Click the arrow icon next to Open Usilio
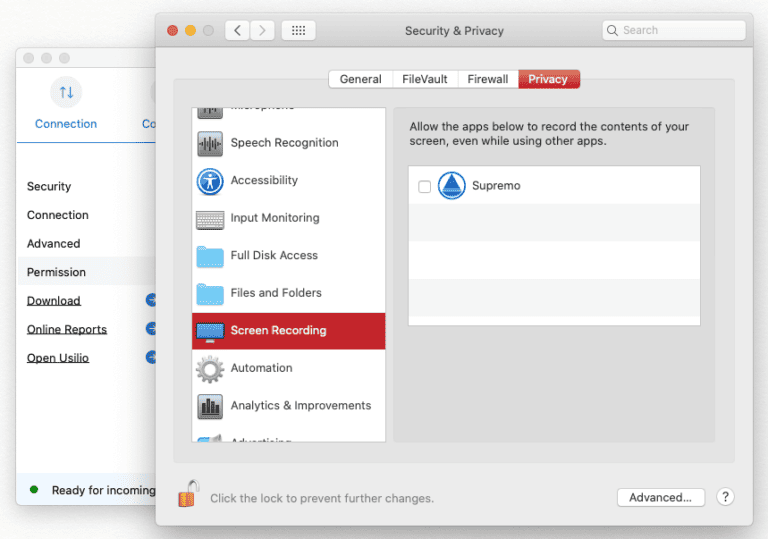Image resolution: width=768 pixels, height=539 pixels. pos(151,357)
